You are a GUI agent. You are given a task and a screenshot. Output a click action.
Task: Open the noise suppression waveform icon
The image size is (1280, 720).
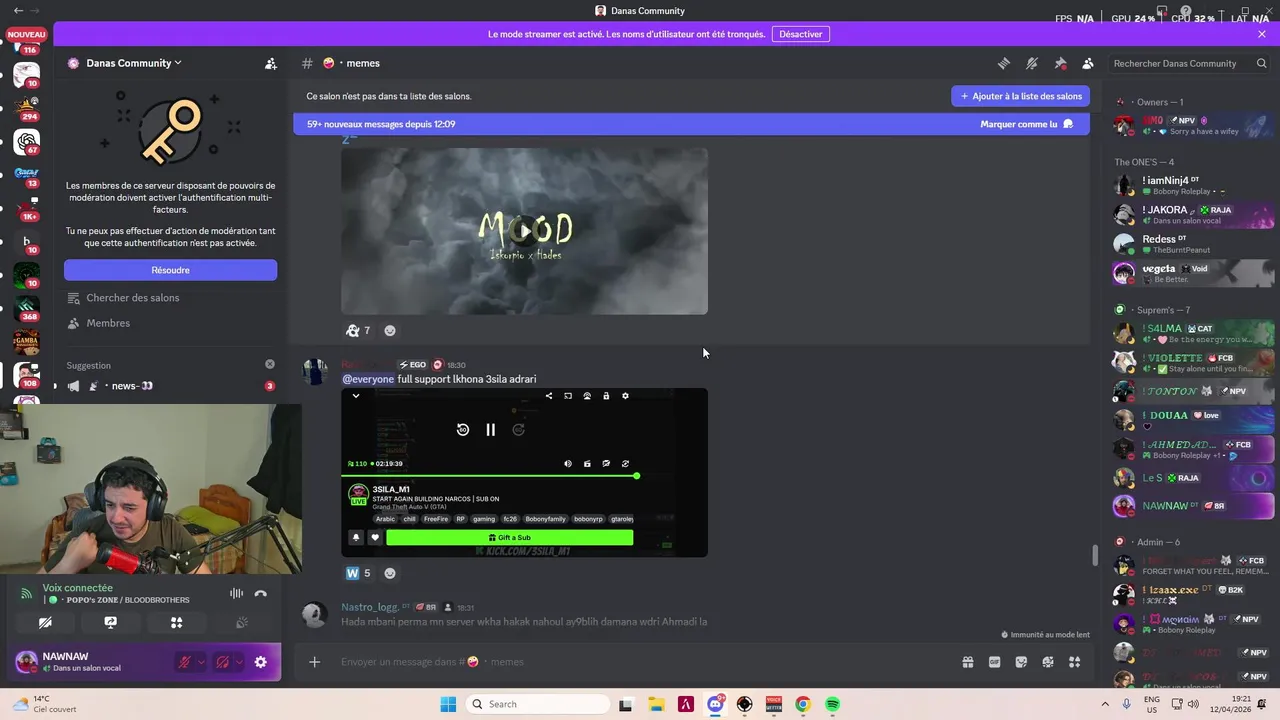click(x=236, y=593)
